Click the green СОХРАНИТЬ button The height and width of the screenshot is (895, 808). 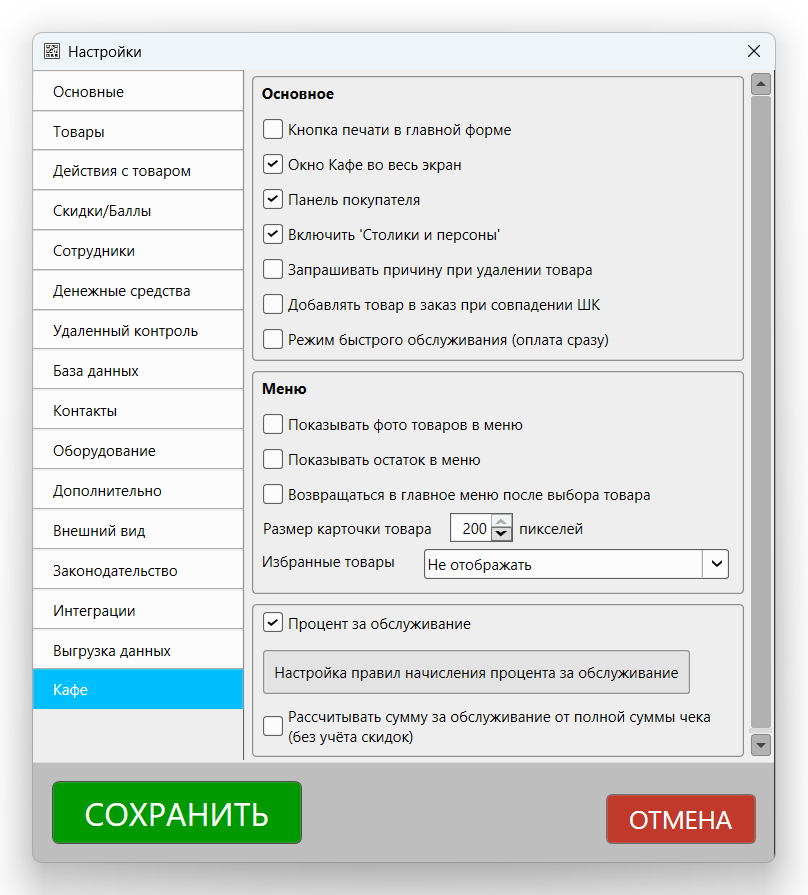(x=177, y=813)
